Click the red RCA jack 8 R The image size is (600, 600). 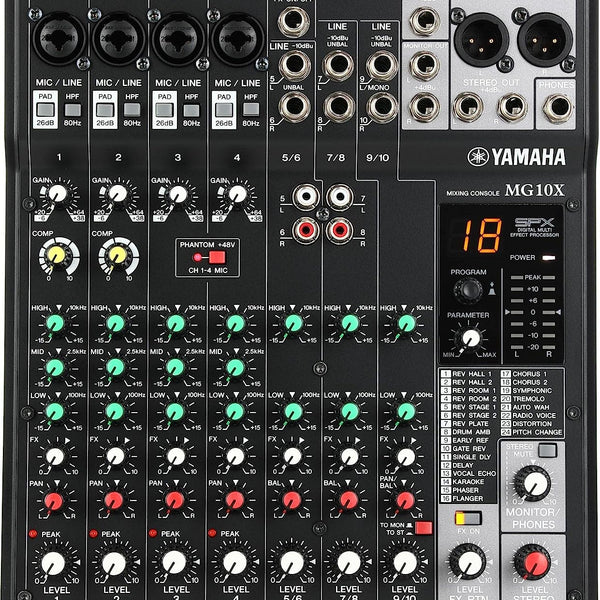coord(340,230)
